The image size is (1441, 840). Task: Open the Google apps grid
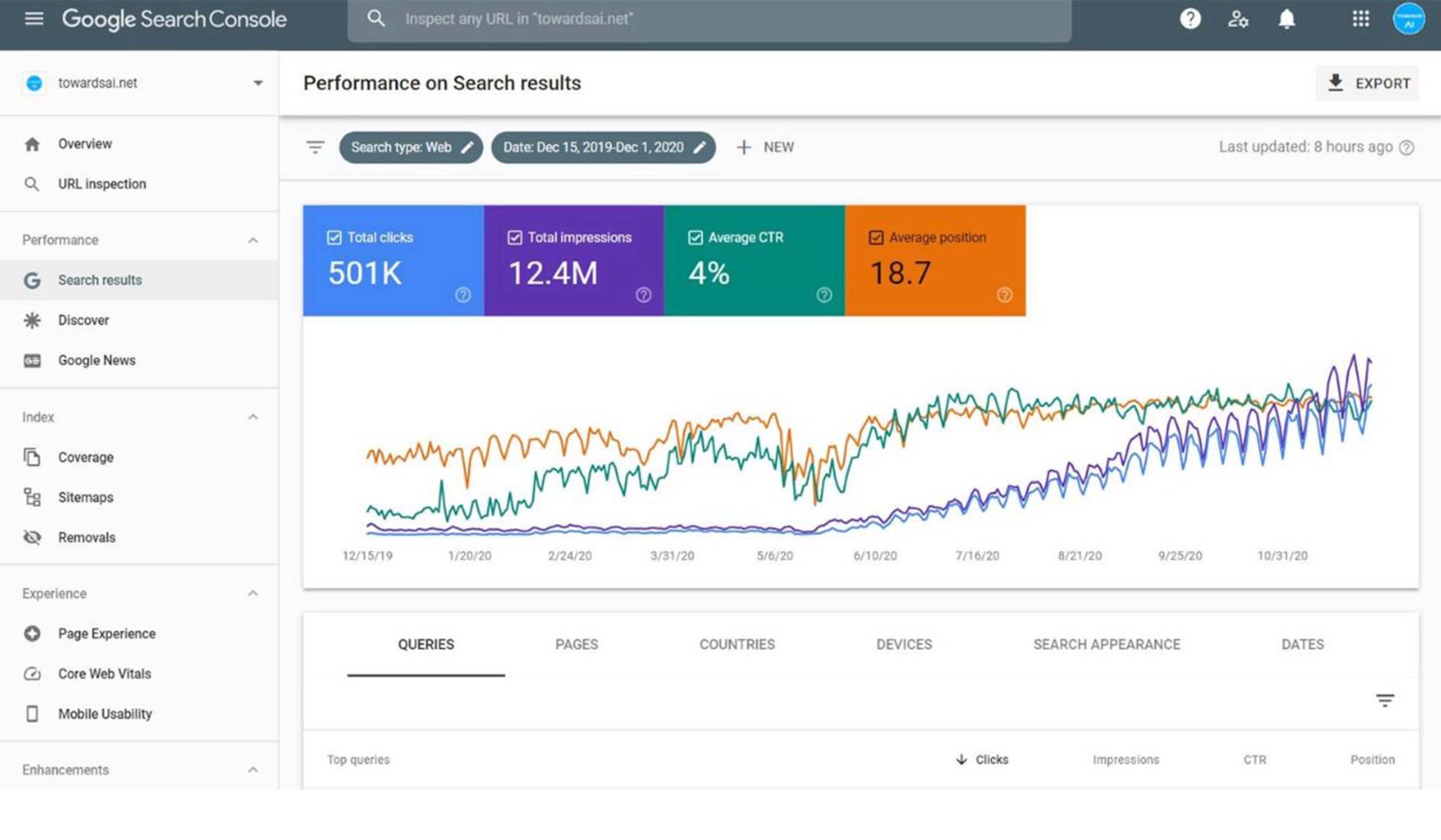coord(1361,19)
